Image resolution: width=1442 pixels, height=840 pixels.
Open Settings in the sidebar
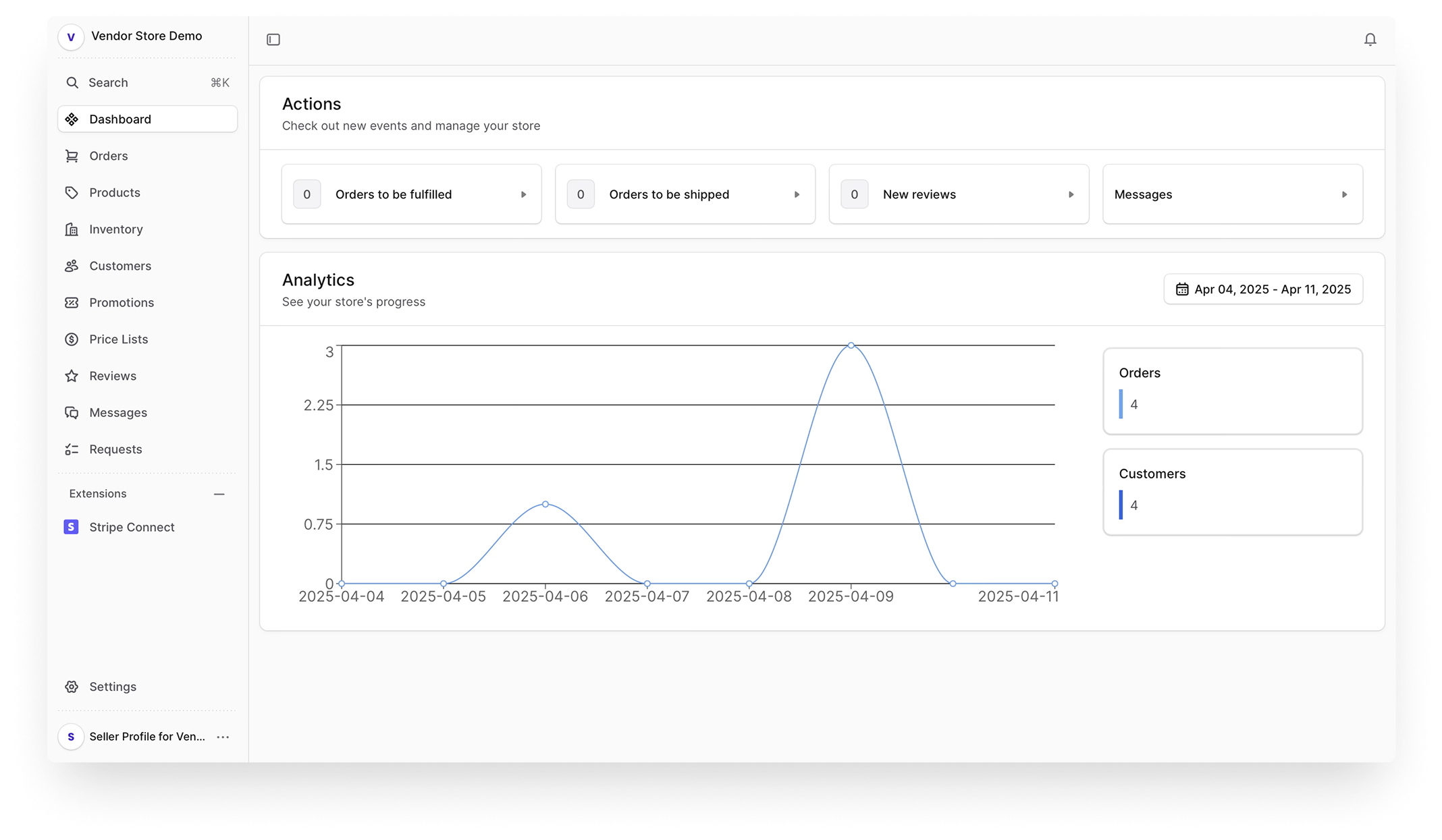pos(148,687)
